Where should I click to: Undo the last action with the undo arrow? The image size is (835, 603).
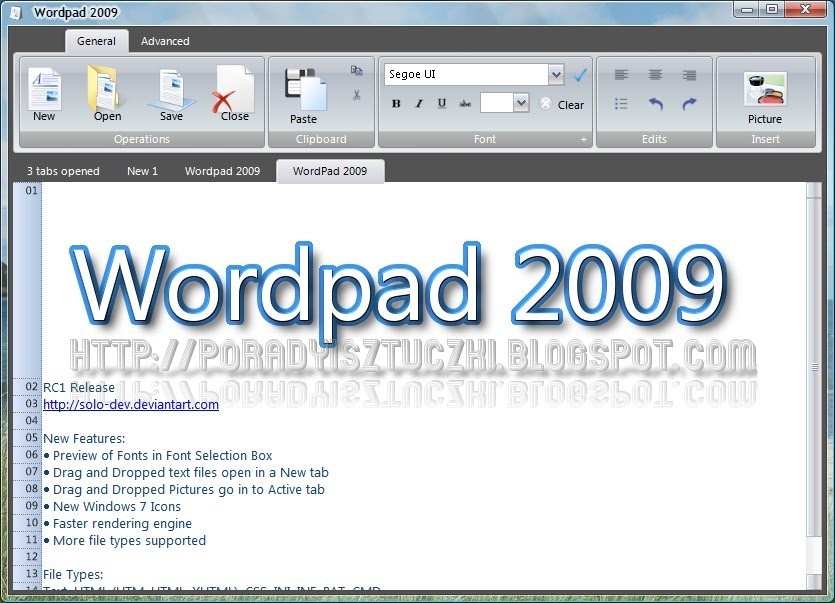657,103
